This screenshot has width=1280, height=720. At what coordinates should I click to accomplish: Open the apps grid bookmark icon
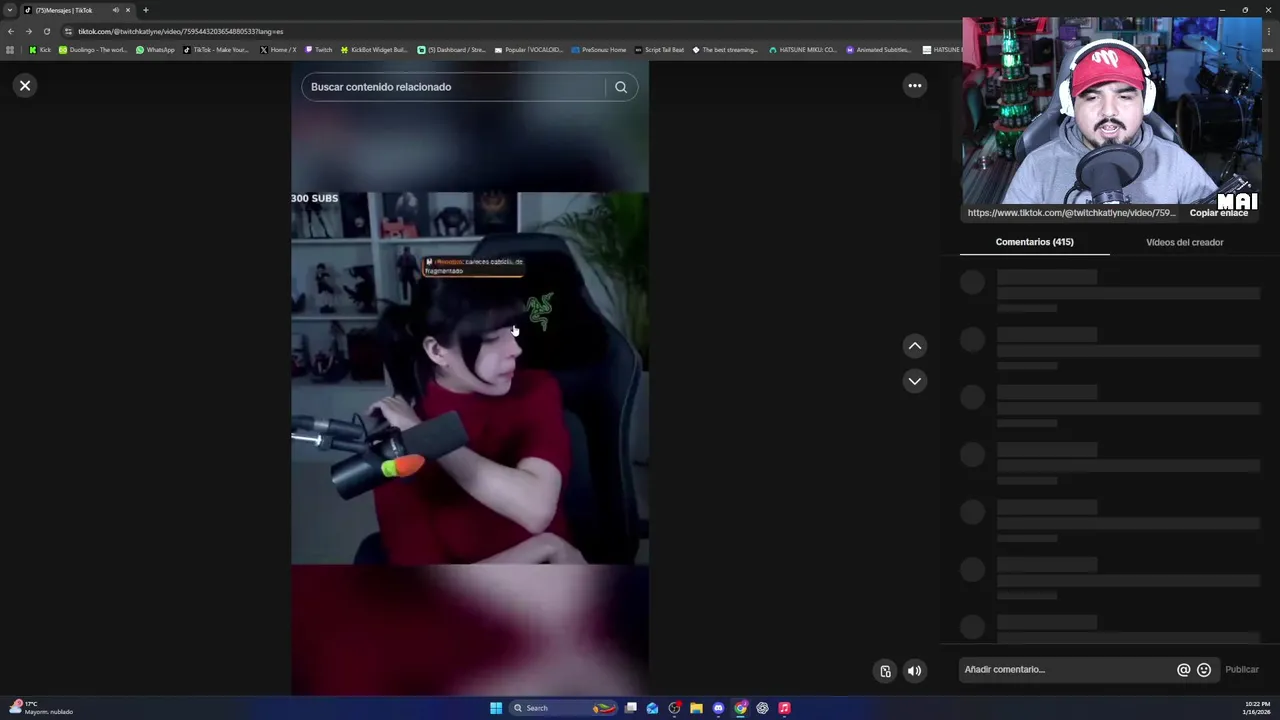click(x=10, y=49)
